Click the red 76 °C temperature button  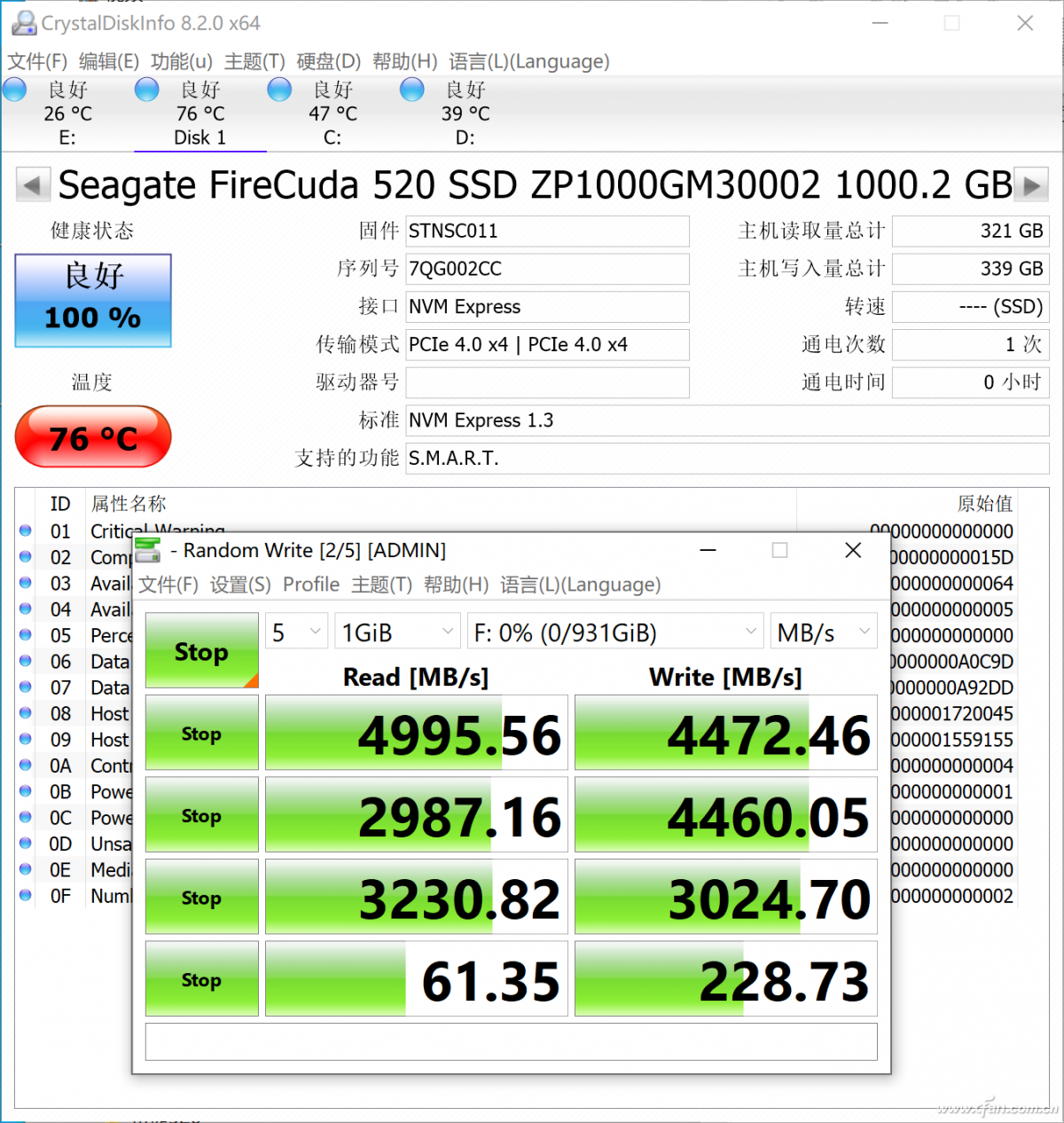[x=93, y=436]
